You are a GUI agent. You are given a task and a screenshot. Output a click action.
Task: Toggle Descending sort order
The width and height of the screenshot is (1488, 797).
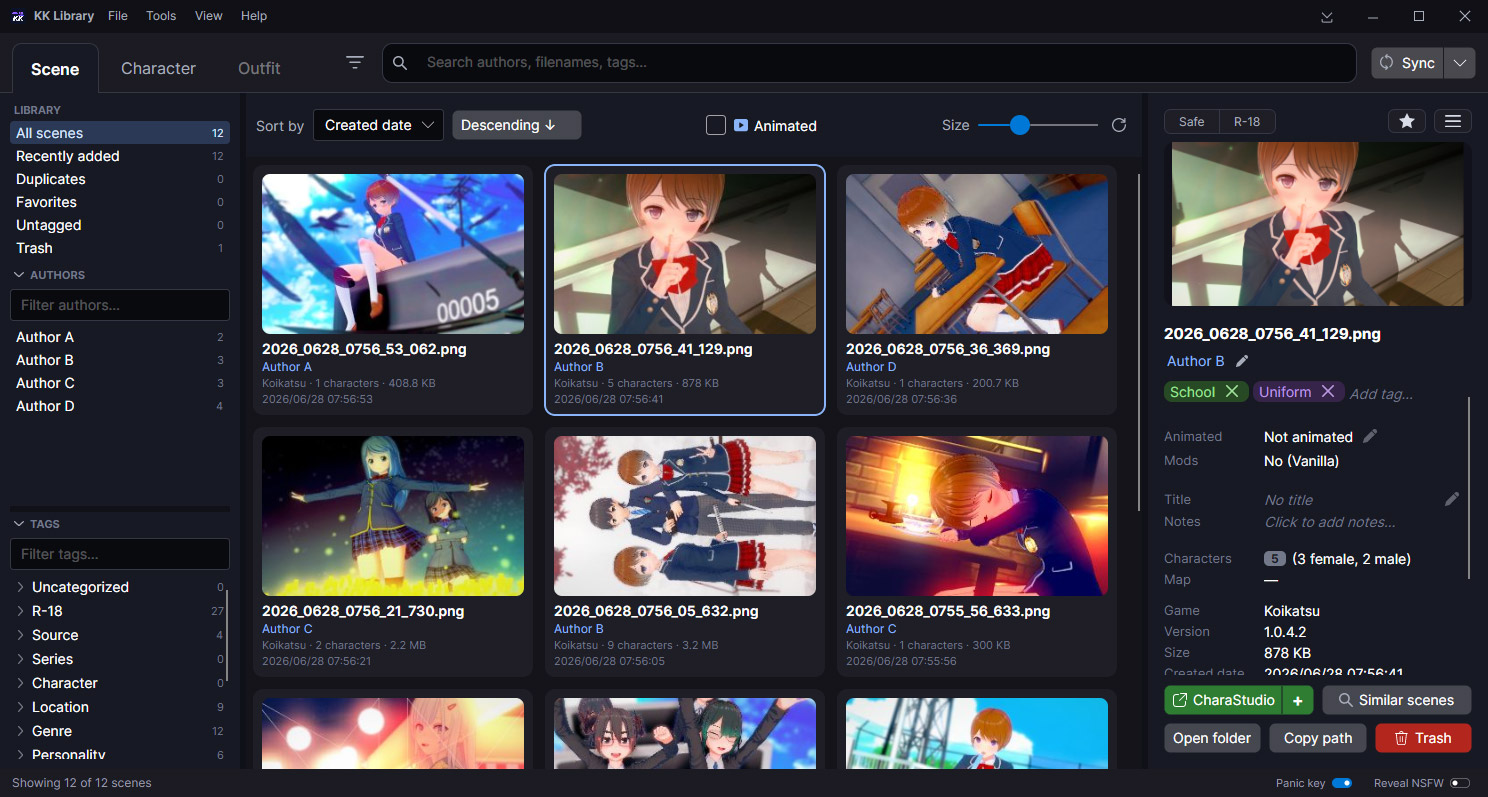517,125
